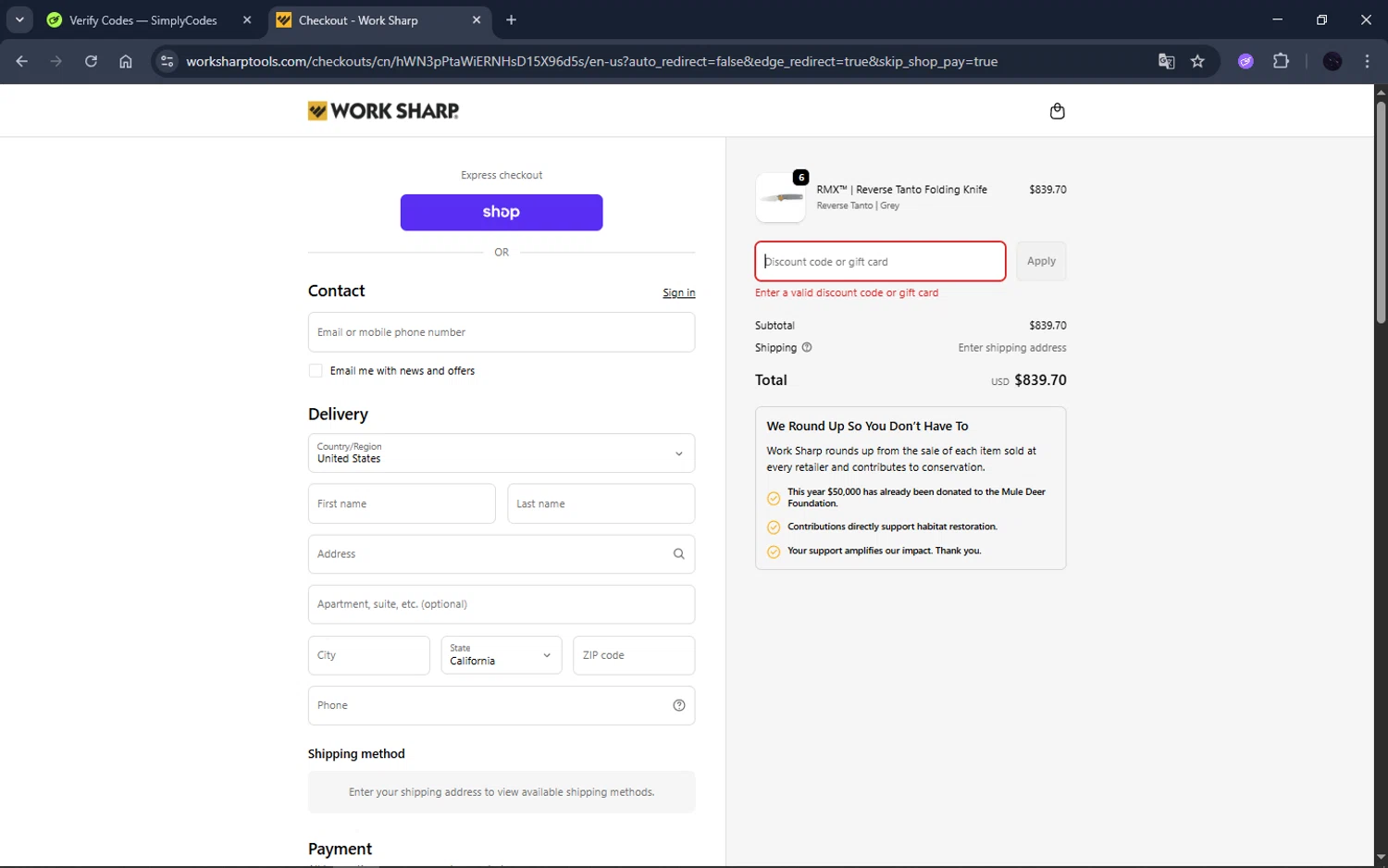Click the City field
Image resolution: width=1388 pixels, height=868 pixels.
(x=369, y=655)
